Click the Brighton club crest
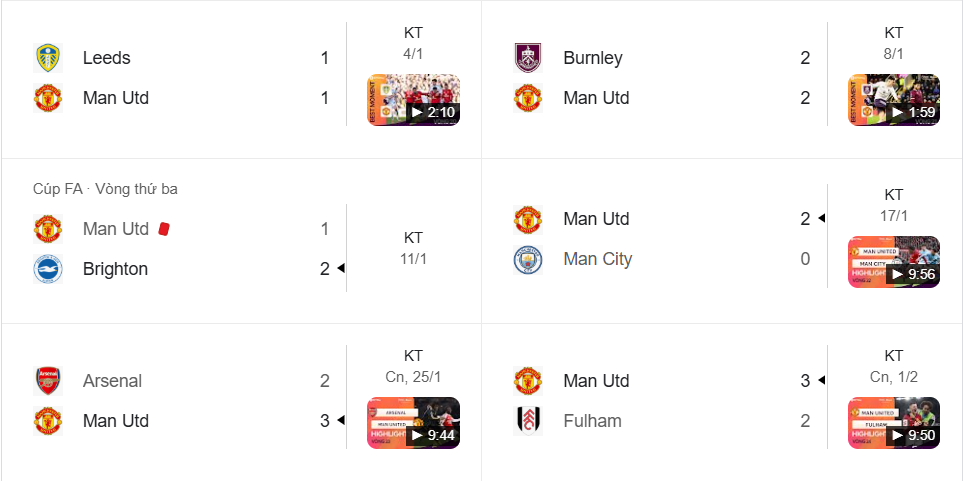Viewport: 963px width, 481px height. pos(47,269)
